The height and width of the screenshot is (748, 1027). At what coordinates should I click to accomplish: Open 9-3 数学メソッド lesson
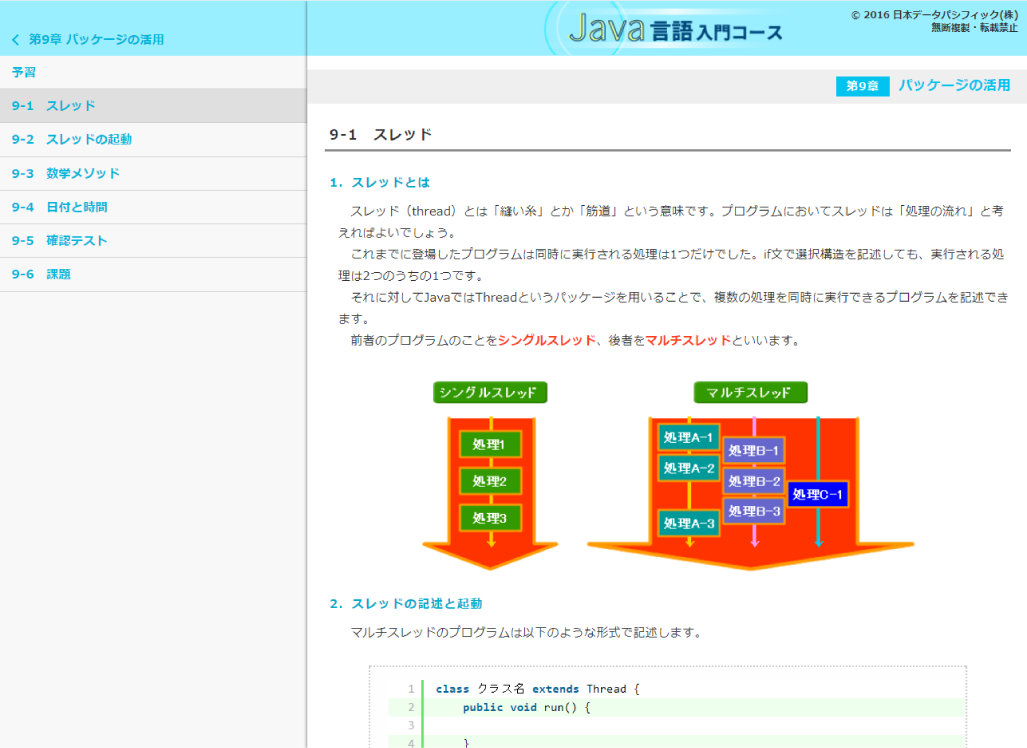(66, 173)
